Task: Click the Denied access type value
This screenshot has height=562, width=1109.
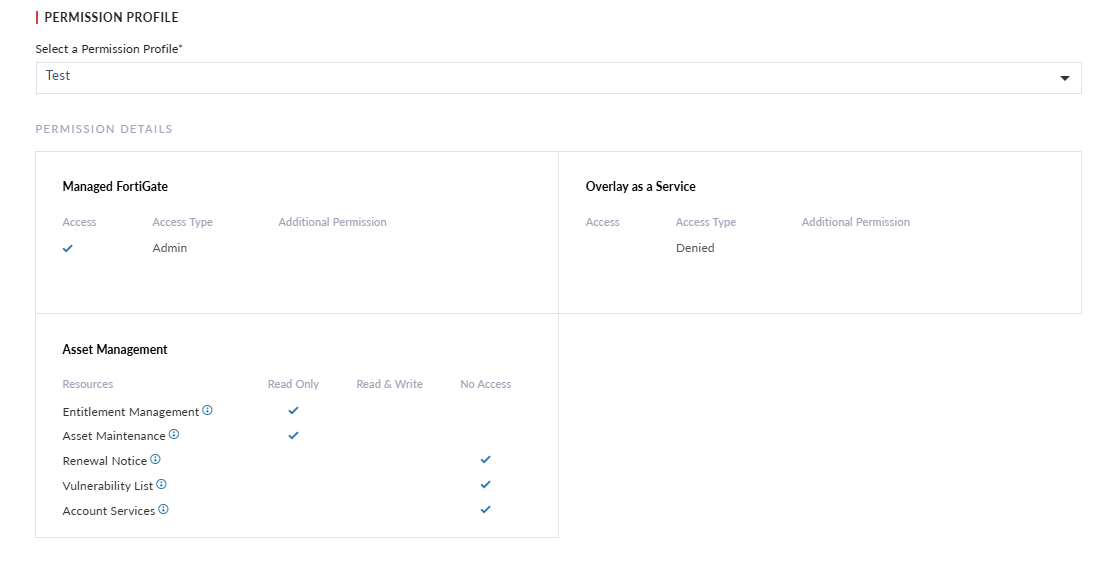Action: tap(695, 248)
